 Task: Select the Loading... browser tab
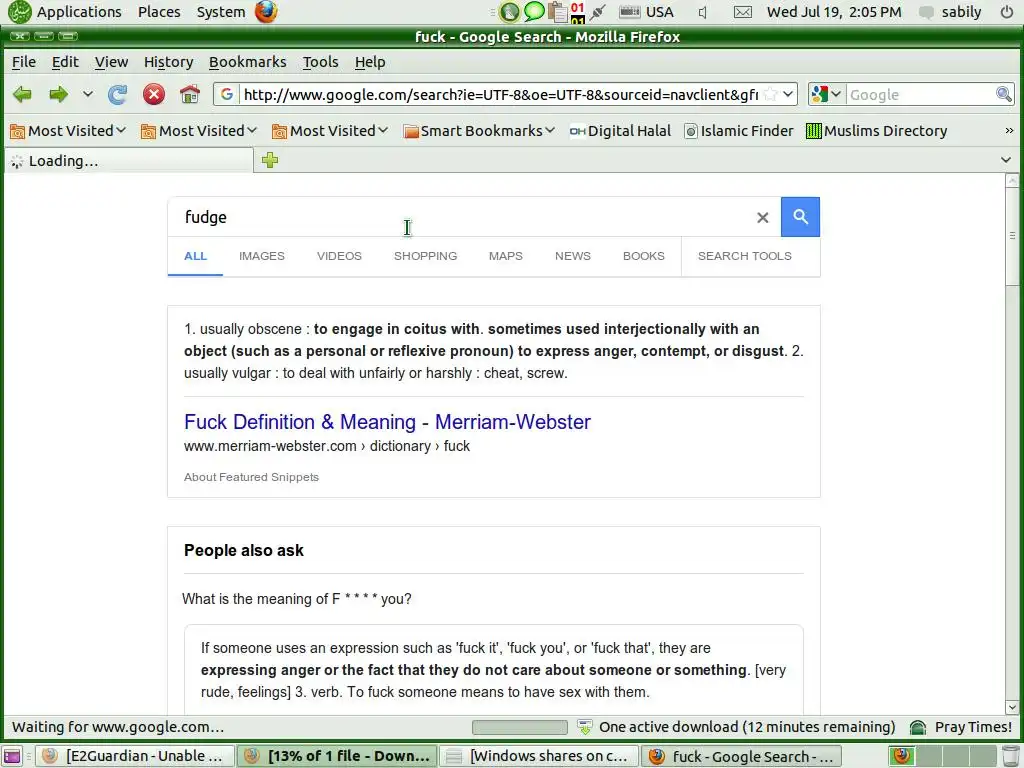point(129,161)
